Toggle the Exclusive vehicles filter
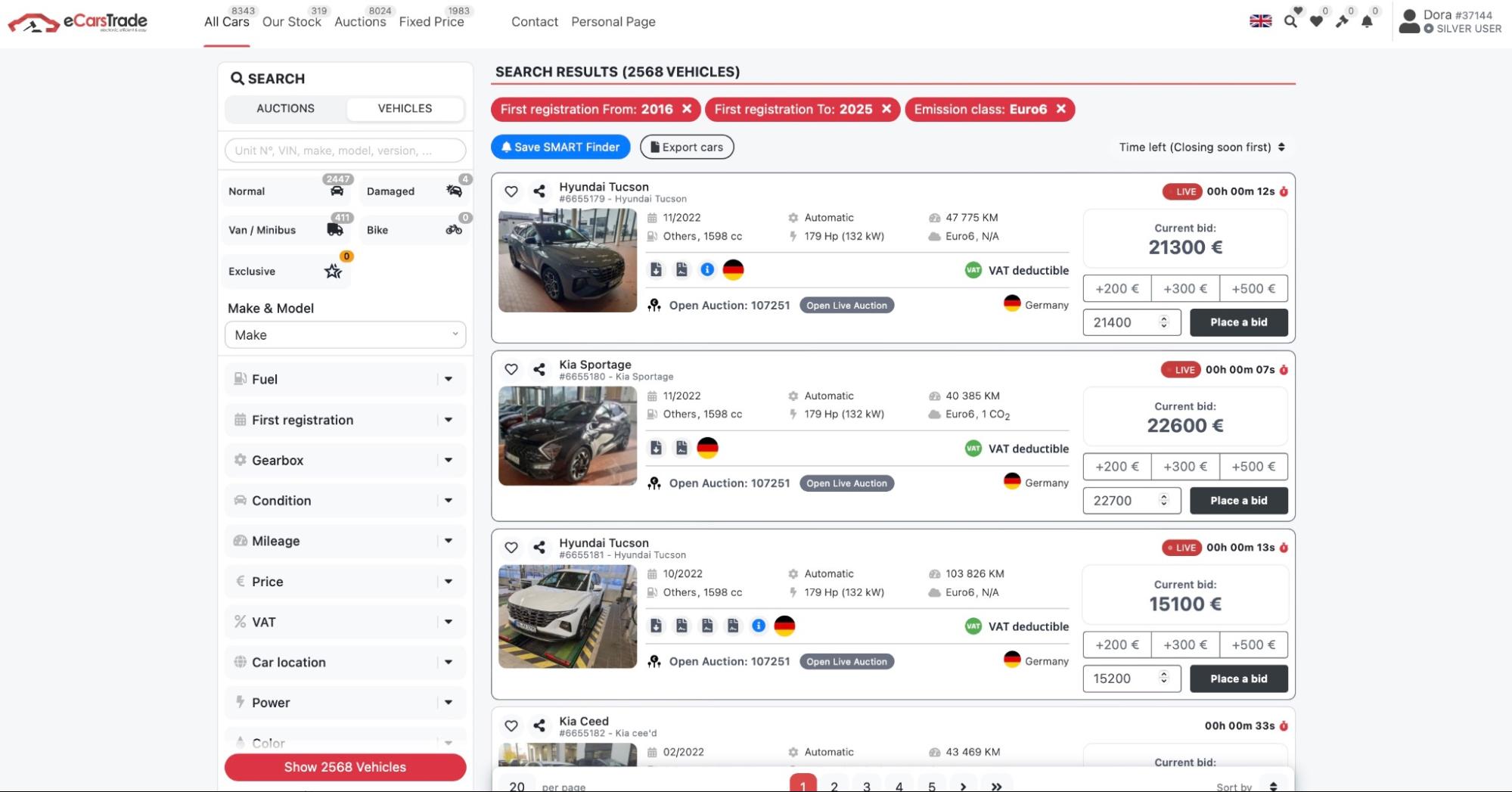1512x792 pixels. (285, 272)
